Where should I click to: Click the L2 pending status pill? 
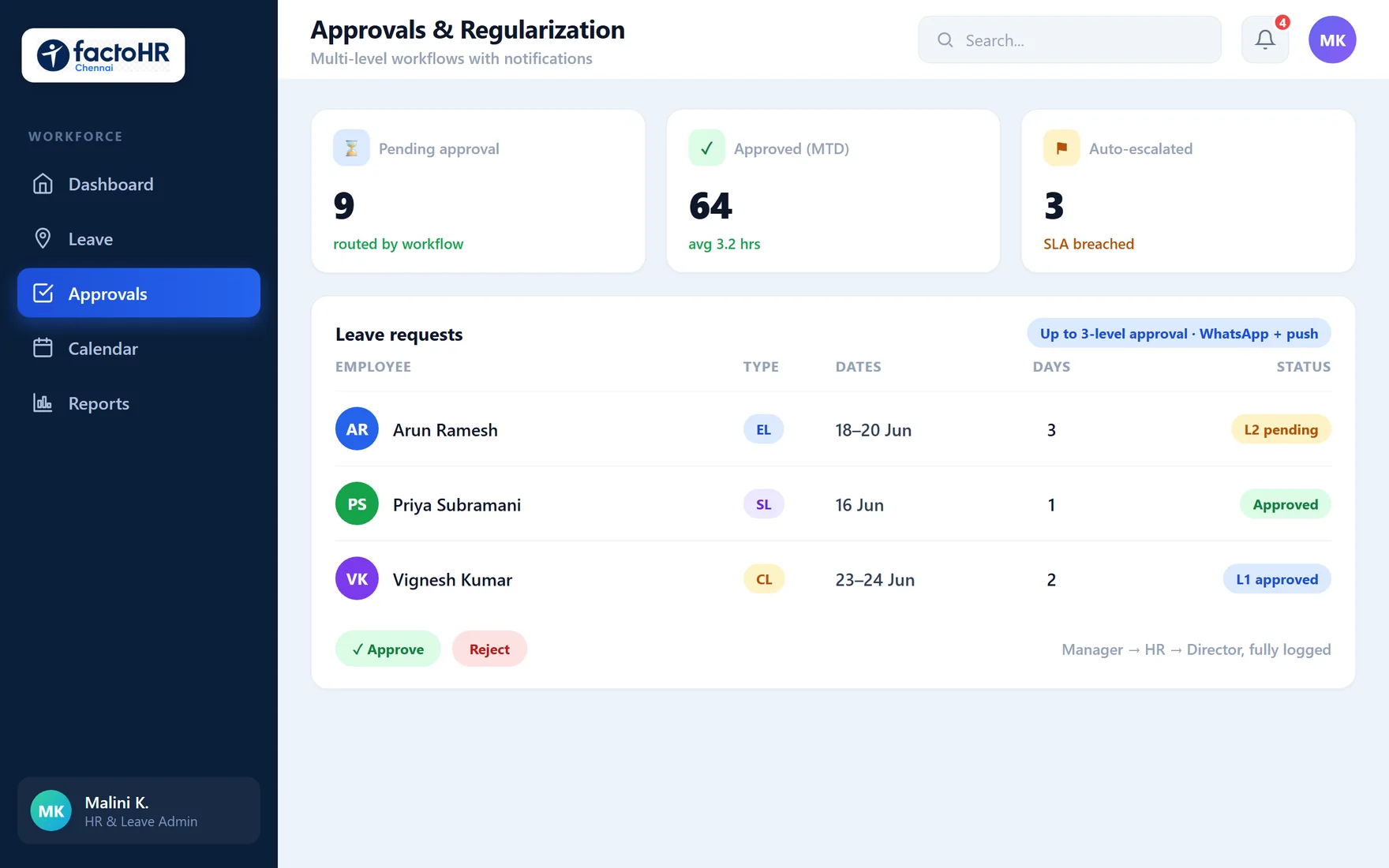coord(1281,429)
